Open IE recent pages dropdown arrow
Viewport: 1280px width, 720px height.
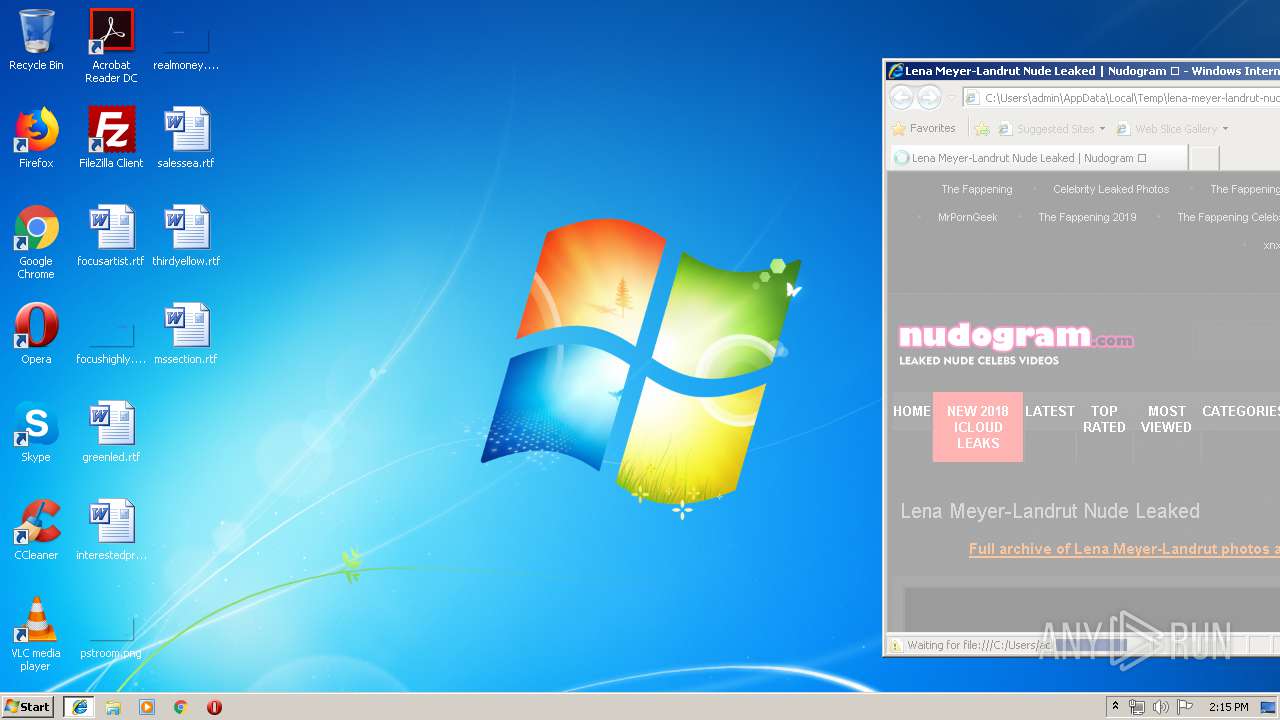[x=951, y=98]
